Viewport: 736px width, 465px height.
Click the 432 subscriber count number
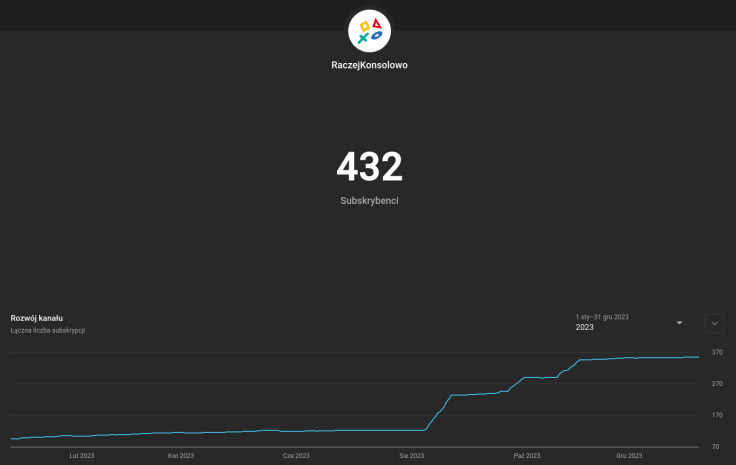click(x=369, y=167)
